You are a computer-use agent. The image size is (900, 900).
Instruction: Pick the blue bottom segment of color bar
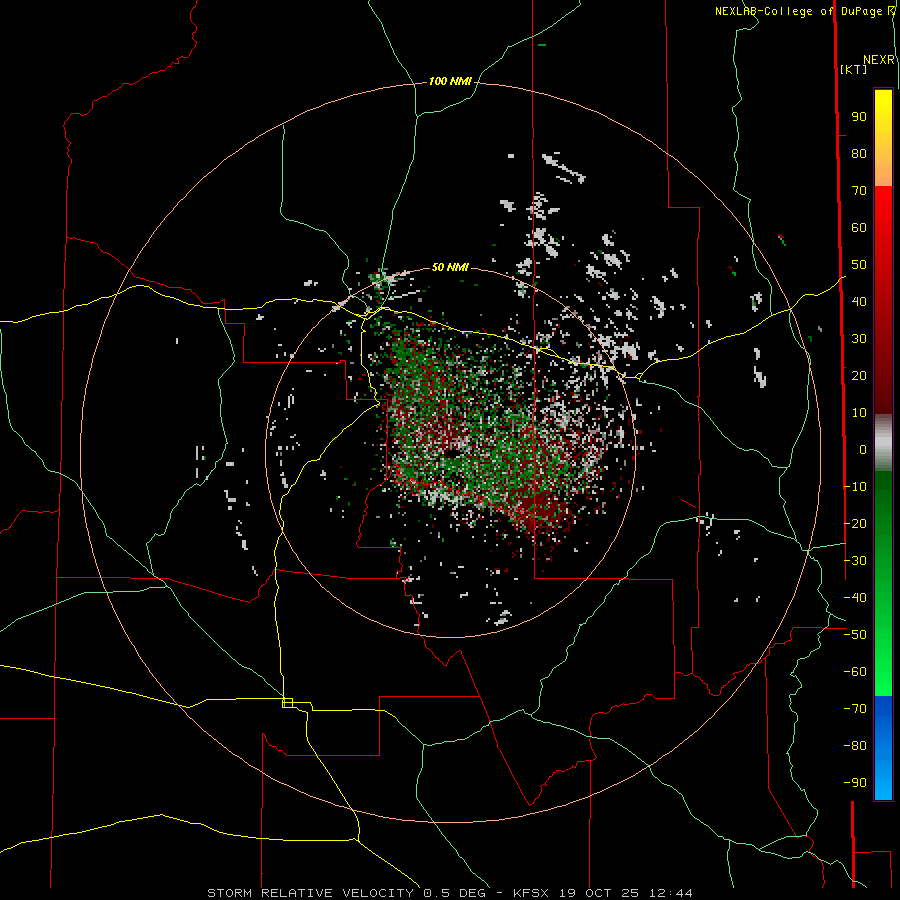pyautogui.click(x=883, y=748)
